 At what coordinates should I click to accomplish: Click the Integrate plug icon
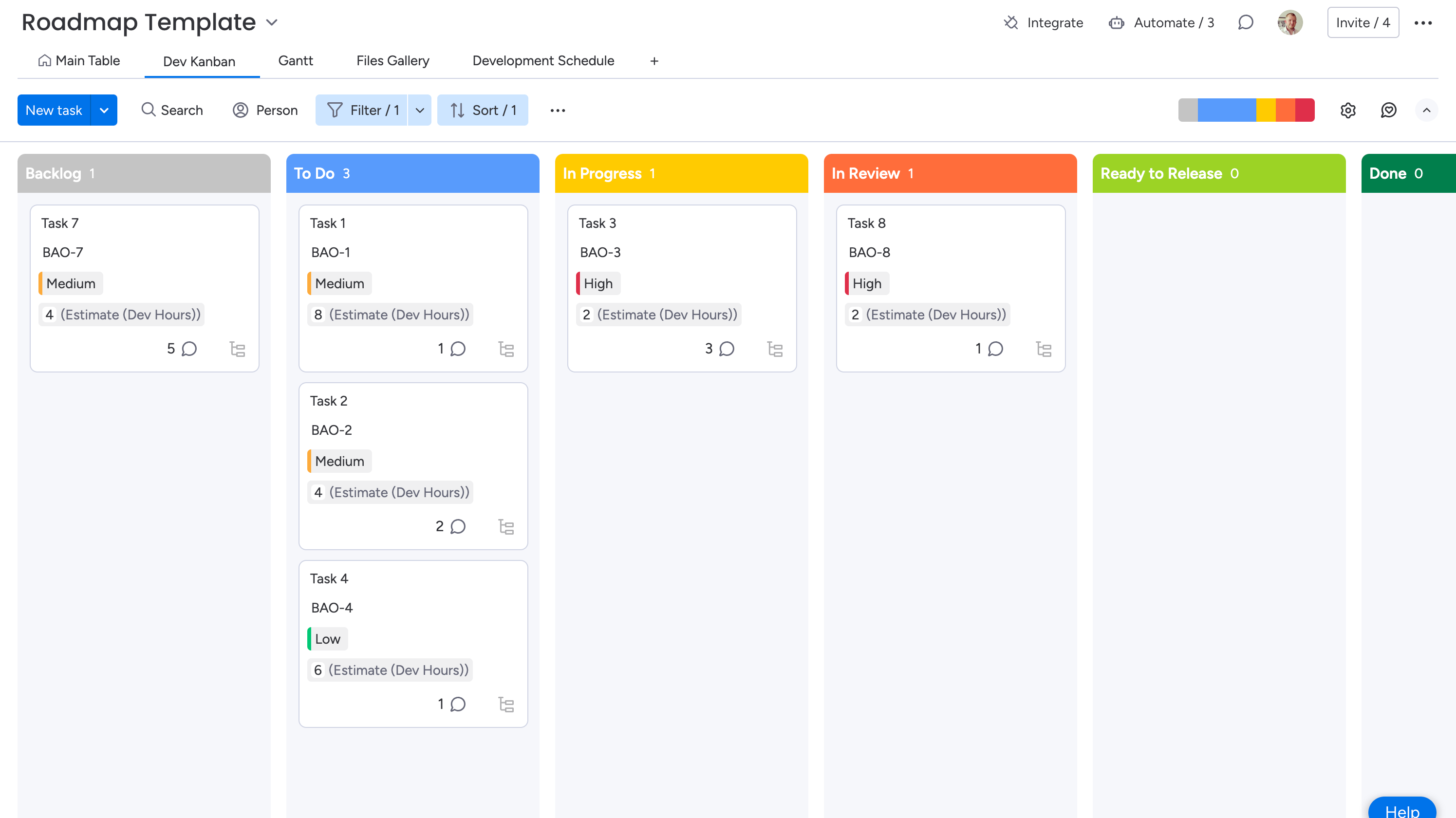click(x=1010, y=22)
